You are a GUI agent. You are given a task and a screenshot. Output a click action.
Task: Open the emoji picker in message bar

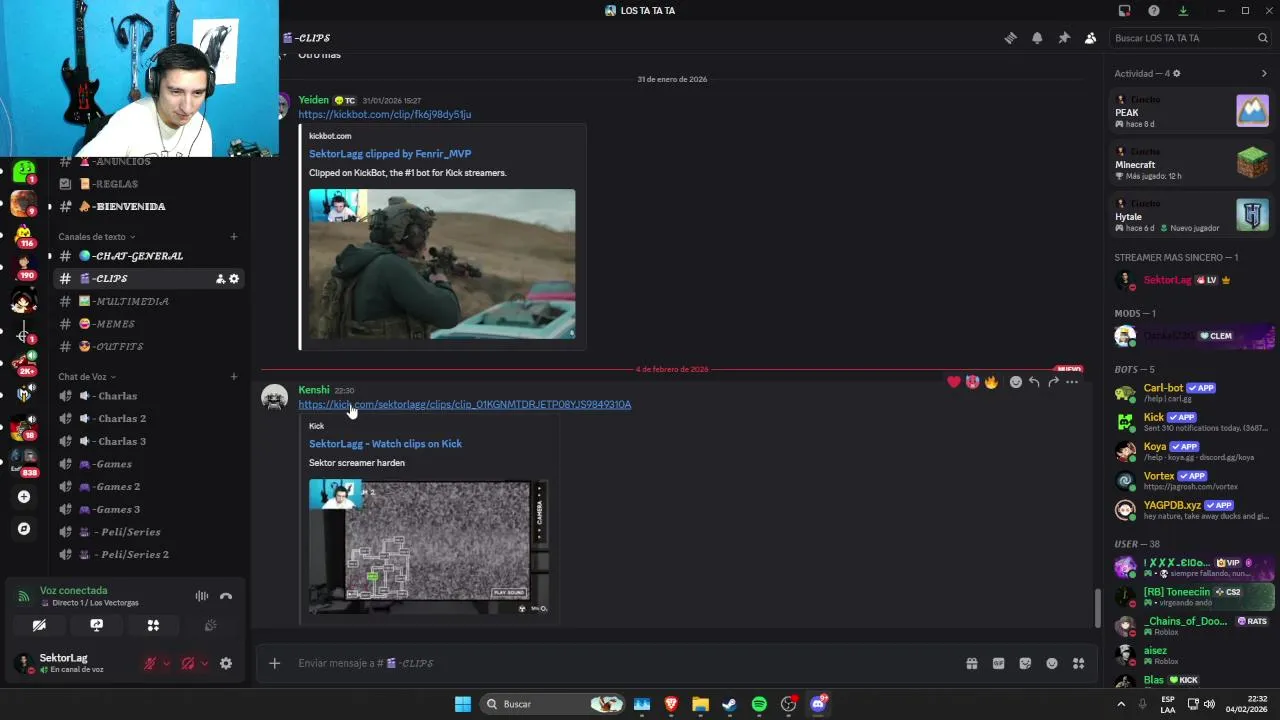pyautogui.click(x=1052, y=663)
